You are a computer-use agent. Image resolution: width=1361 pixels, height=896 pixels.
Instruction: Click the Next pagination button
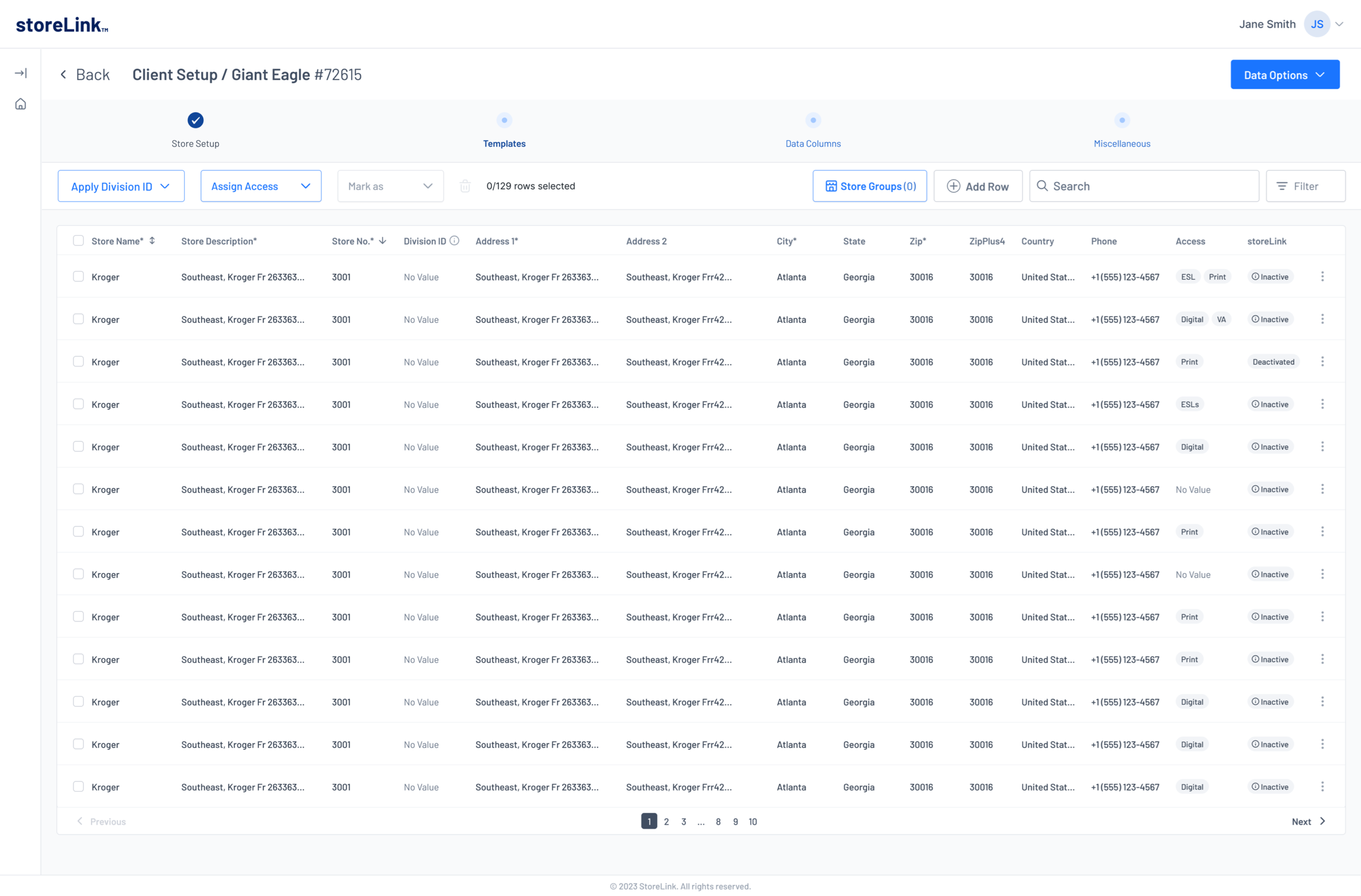1308,822
